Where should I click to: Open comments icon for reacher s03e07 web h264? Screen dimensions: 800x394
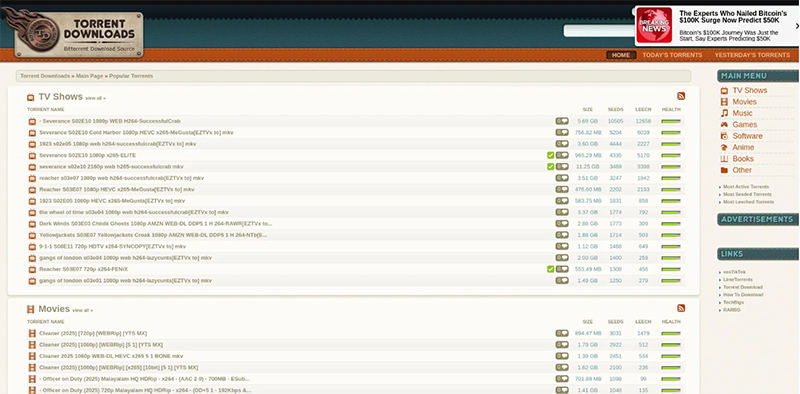click(x=562, y=178)
